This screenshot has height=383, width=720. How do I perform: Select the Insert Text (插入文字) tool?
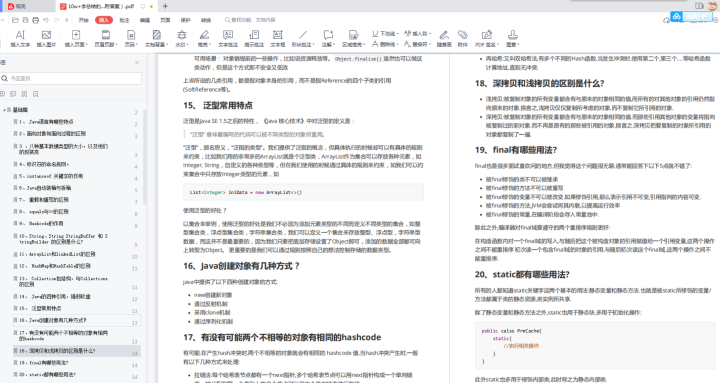(20, 39)
